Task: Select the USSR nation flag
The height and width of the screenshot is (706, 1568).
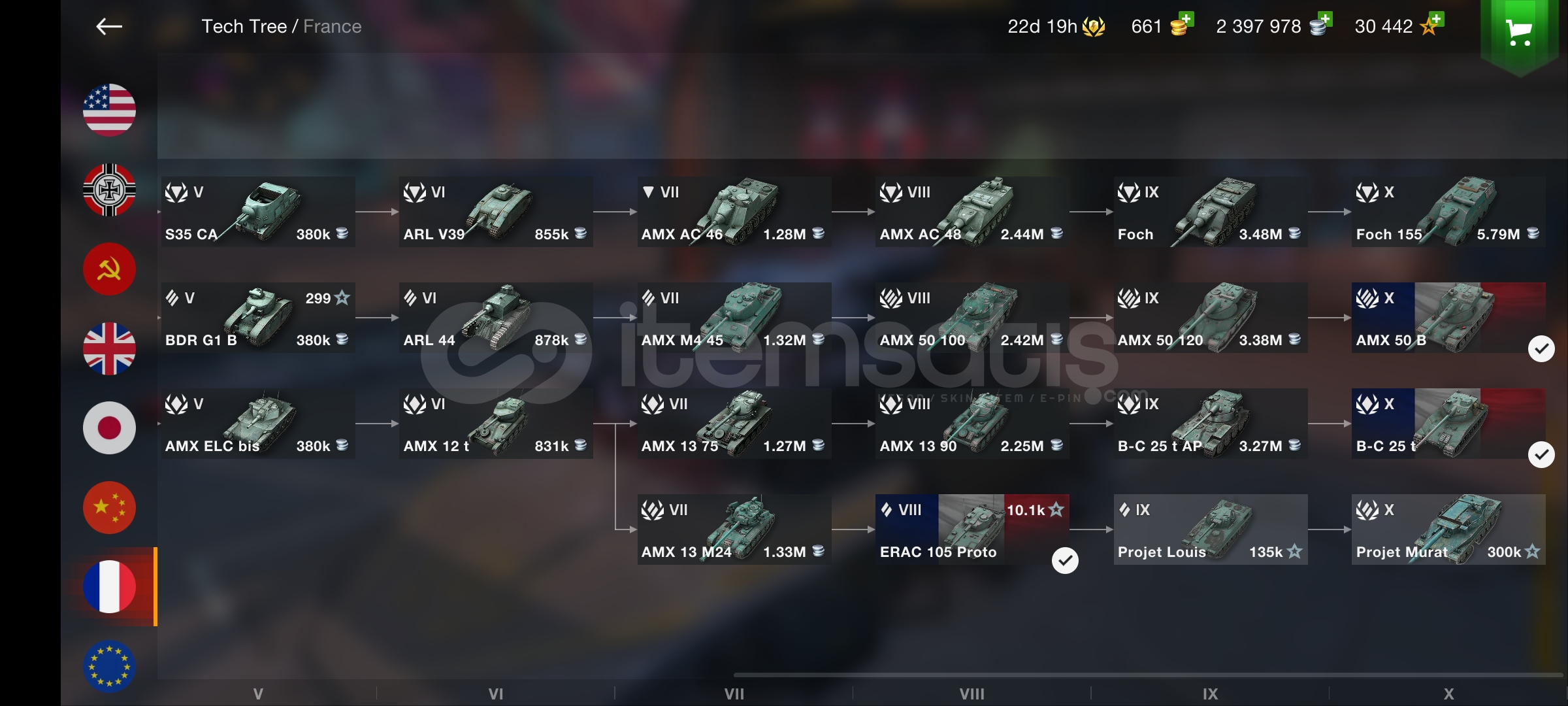Action: pyautogui.click(x=109, y=269)
